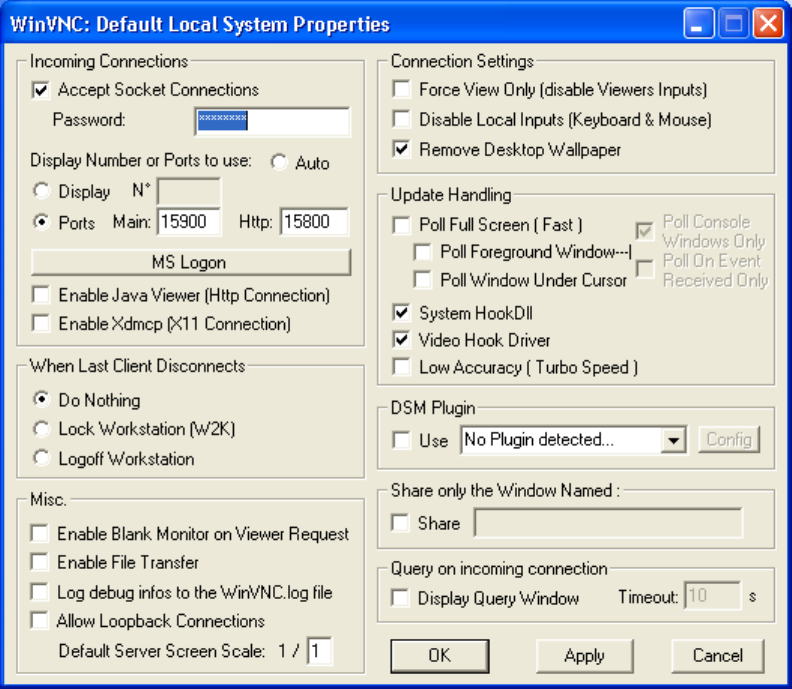Click the Http port field showing 15800
Viewport: 792px width, 689px height.
[314, 222]
